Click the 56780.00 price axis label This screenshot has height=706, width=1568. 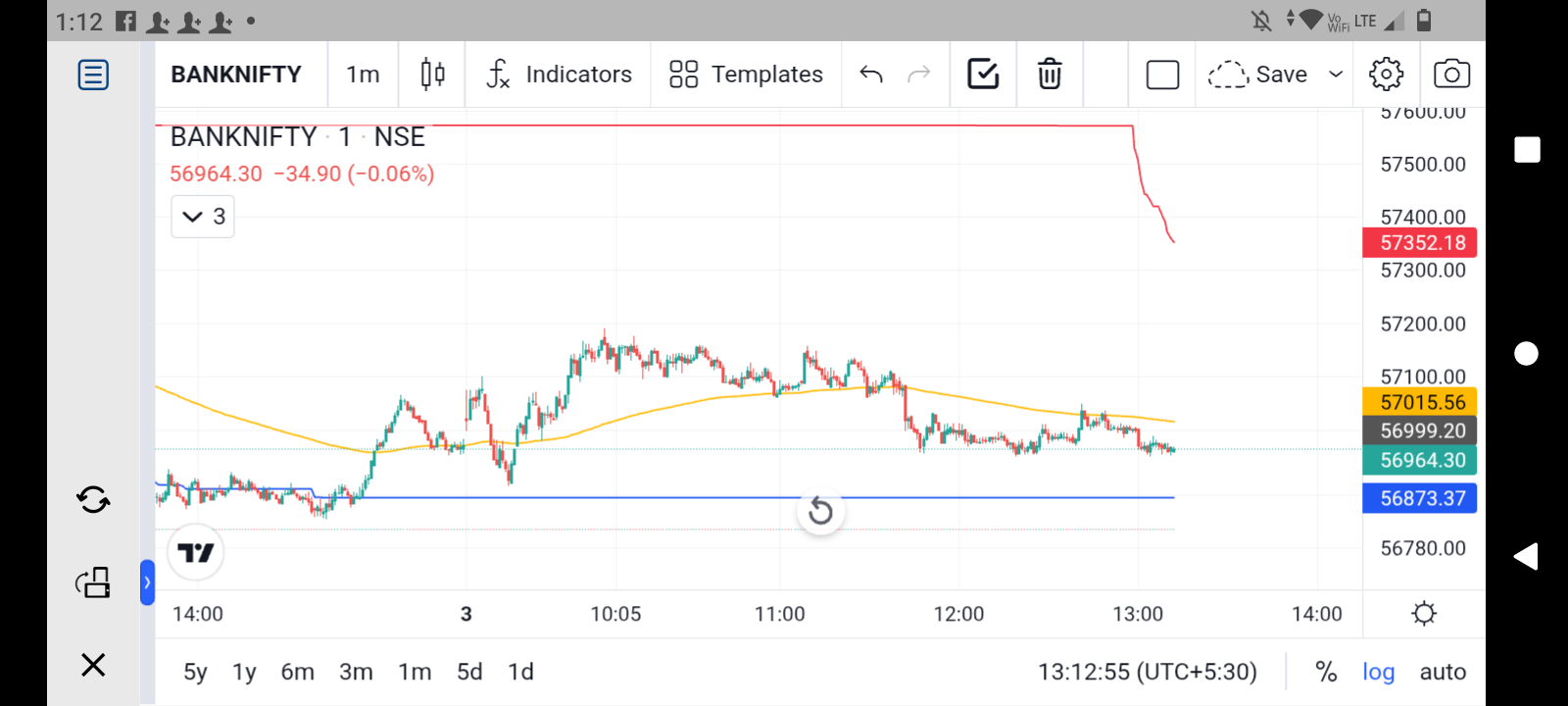click(x=1423, y=548)
